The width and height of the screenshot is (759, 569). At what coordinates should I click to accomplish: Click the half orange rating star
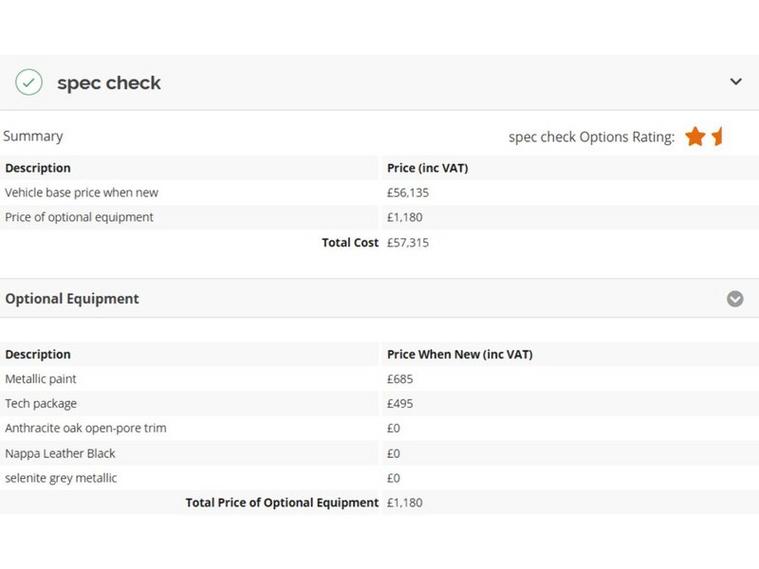(x=717, y=137)
